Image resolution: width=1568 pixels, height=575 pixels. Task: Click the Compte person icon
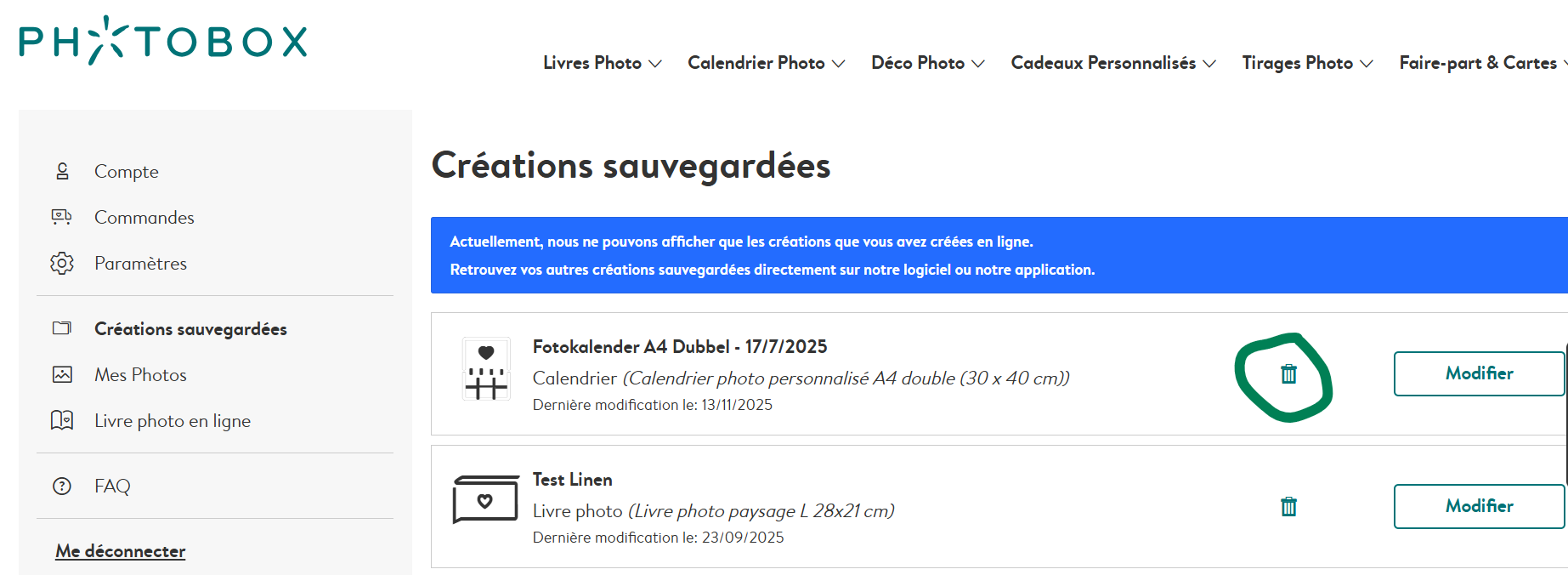[62, 172]
